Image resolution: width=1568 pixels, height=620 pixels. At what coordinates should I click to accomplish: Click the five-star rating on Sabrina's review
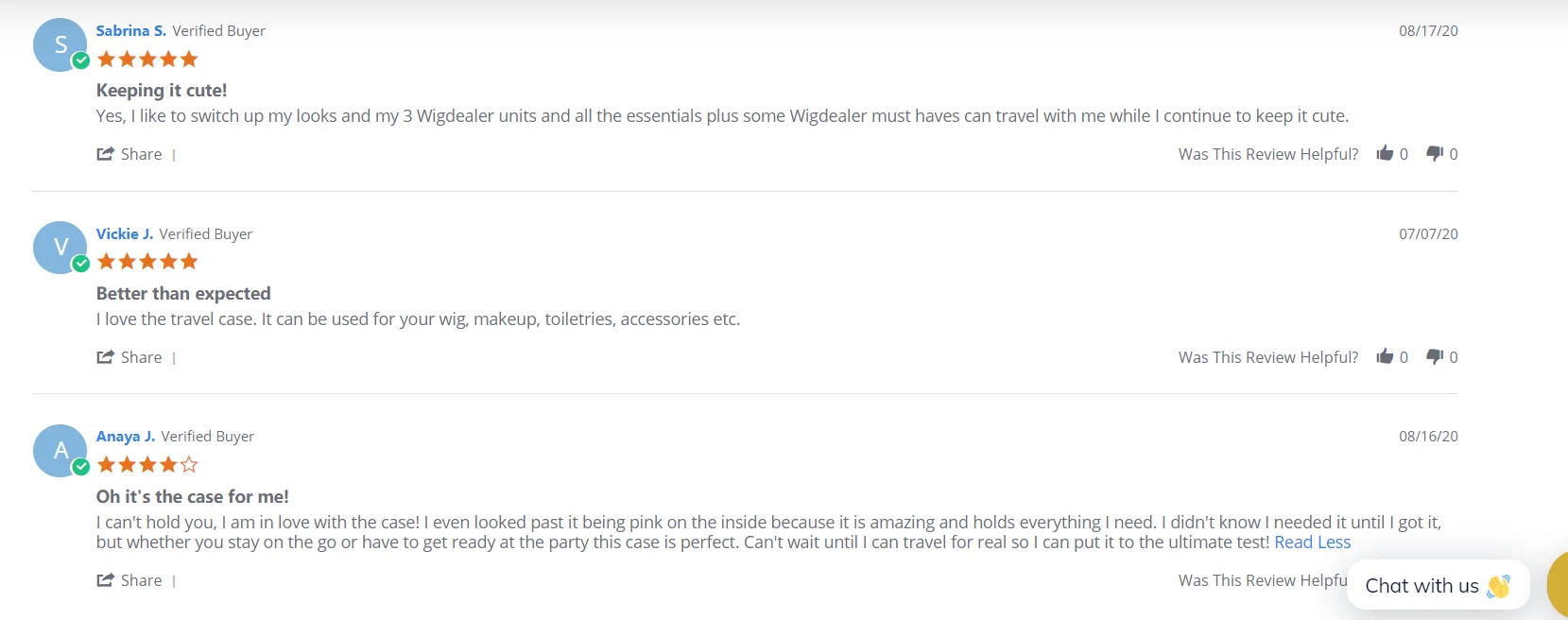[147, 60]
